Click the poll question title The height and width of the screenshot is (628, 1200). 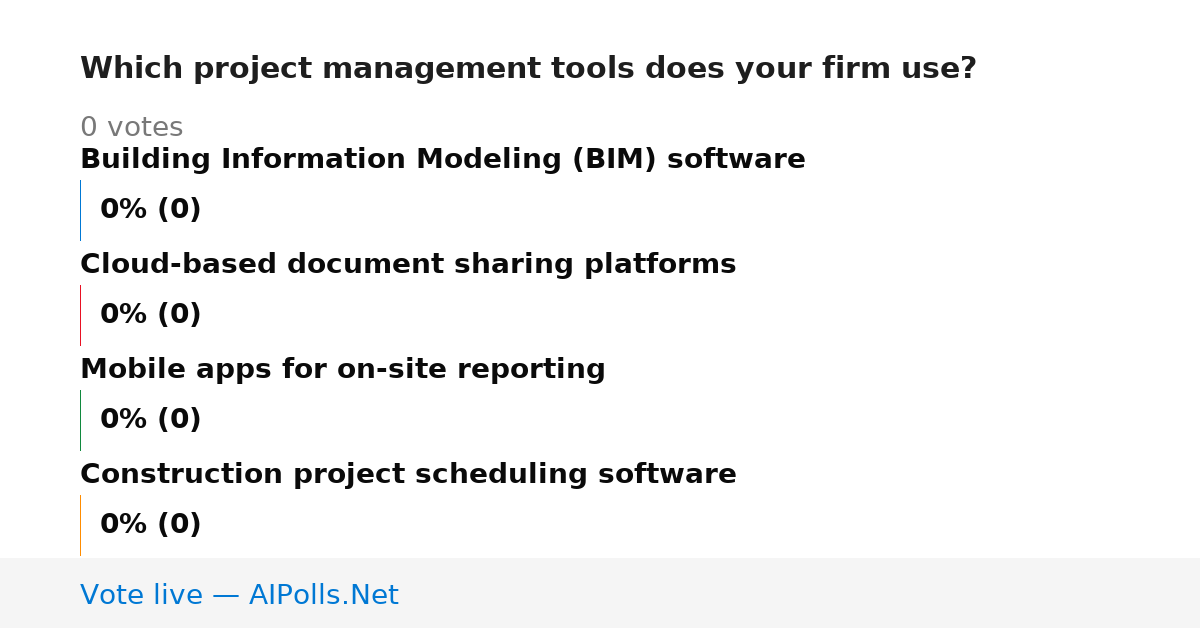(528, 69)
